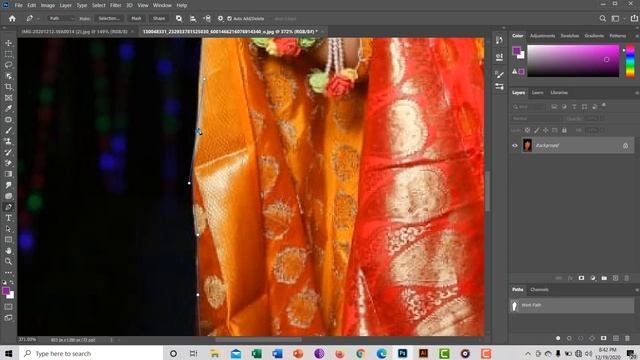This screenshot has height=360, width=640.
Task: Click the Mask button
Action: coord(136,18)
